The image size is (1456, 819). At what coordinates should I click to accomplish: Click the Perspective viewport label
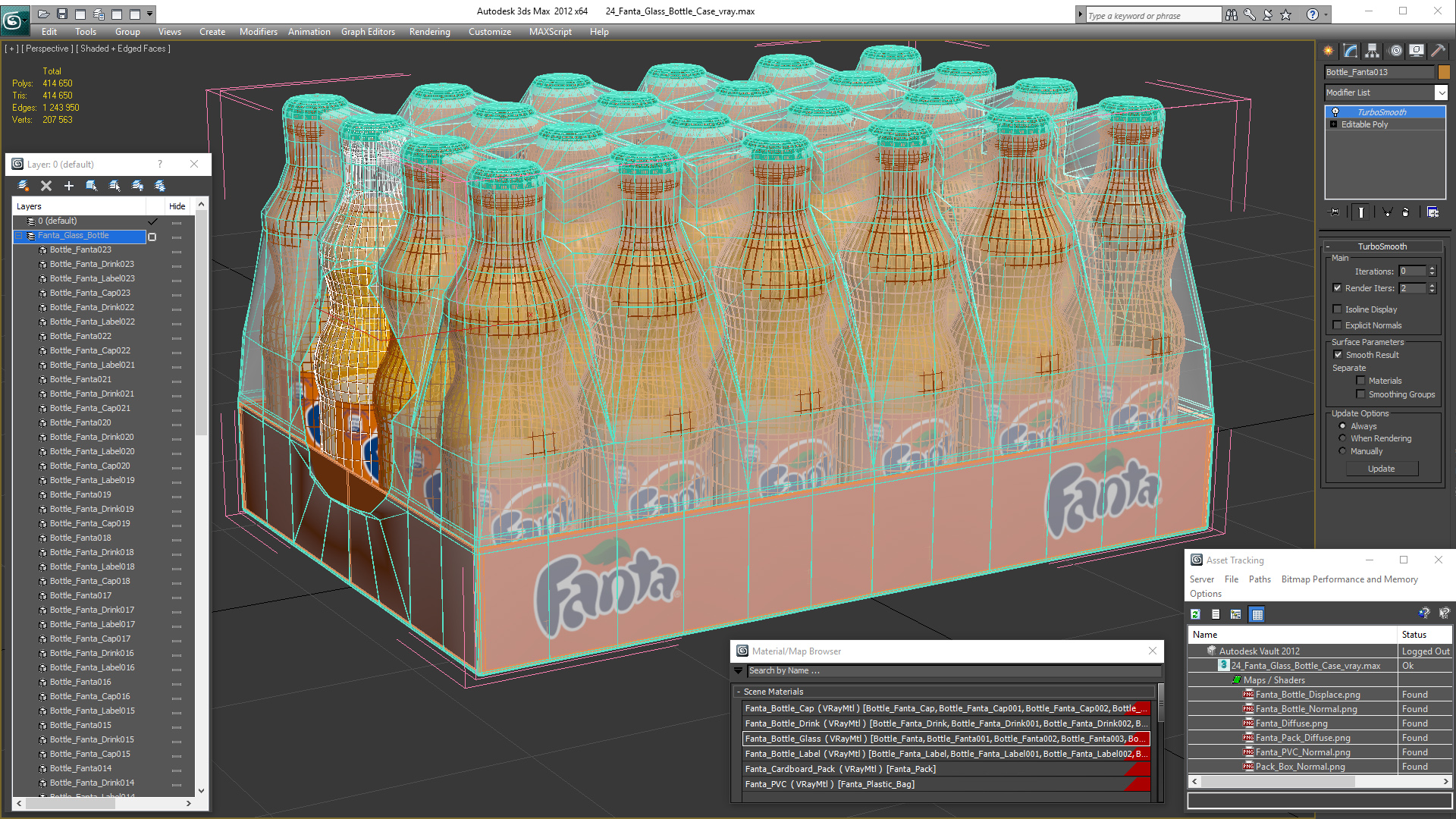(x=48, y=49)
